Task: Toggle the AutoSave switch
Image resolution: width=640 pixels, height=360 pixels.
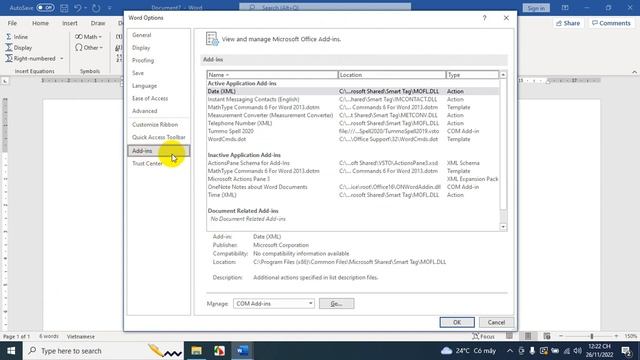Action: click(x=45, y=8)
